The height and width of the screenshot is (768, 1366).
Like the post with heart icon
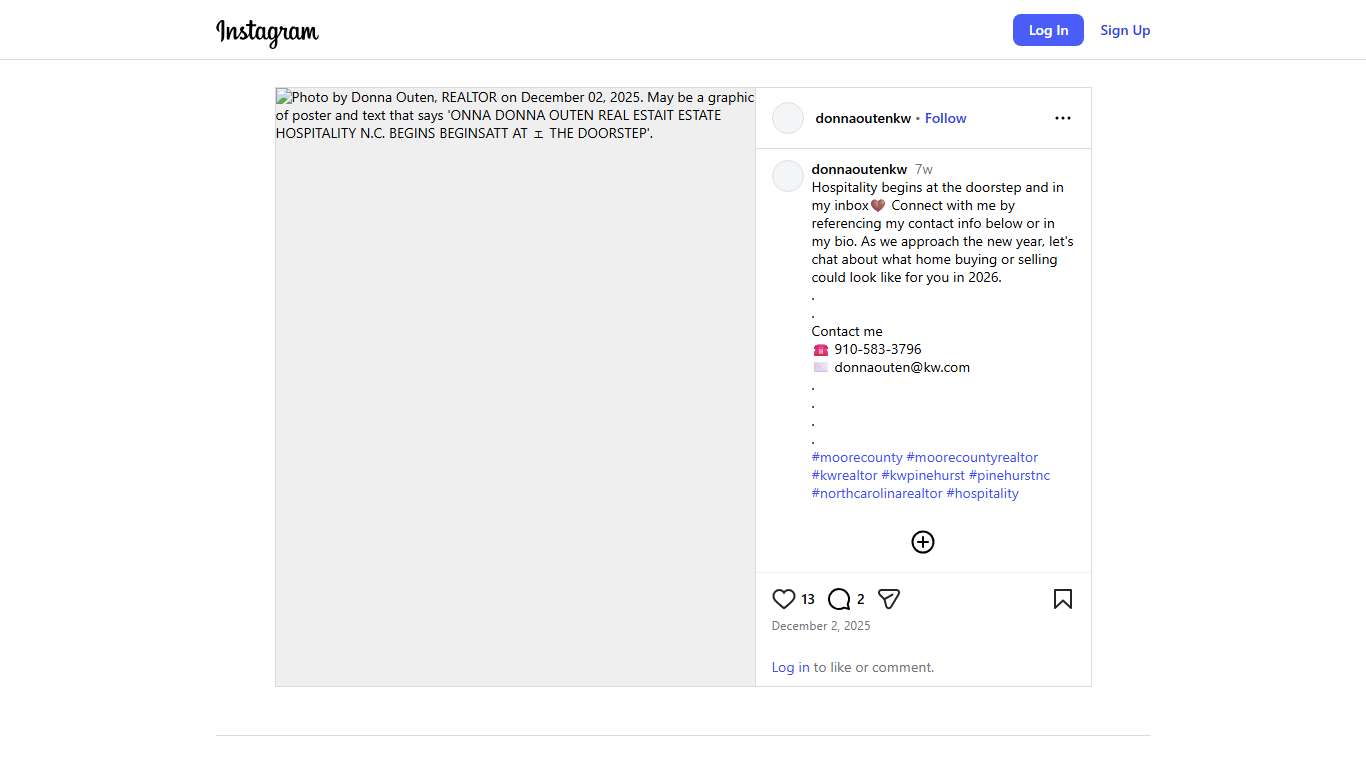[784, 599]
